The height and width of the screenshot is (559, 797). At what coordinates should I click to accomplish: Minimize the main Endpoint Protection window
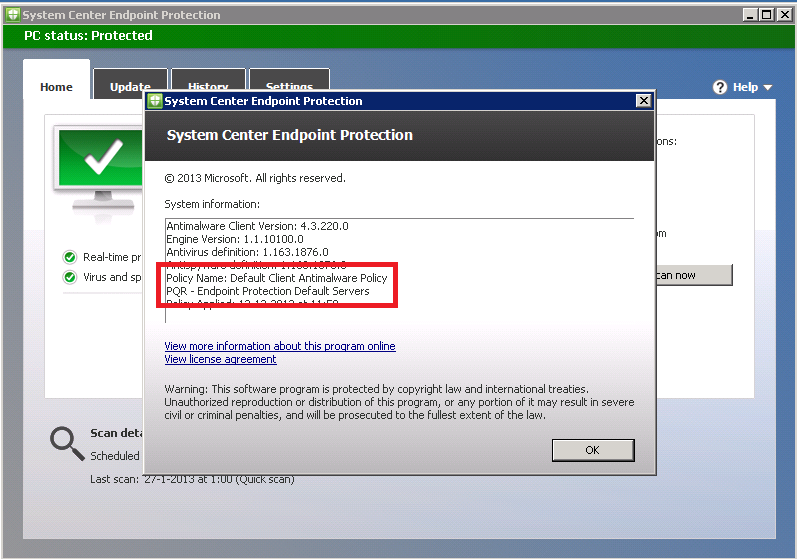[750, 15]
